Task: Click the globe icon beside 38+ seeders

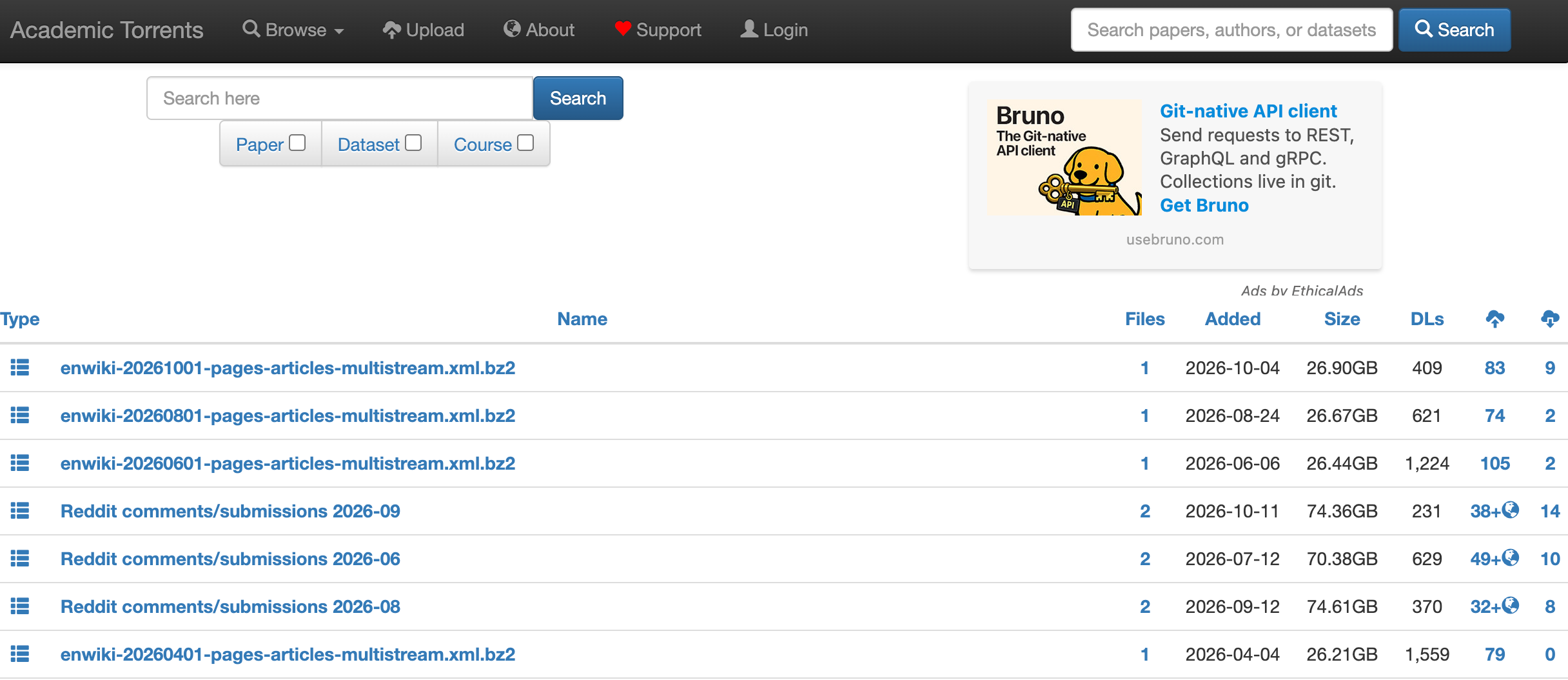Action: tap(1511, 510)
